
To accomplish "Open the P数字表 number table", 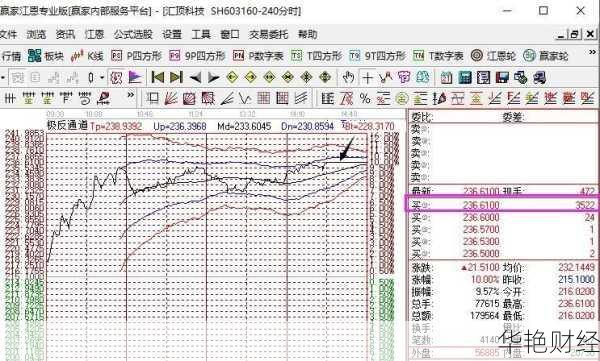I will 258,56.
